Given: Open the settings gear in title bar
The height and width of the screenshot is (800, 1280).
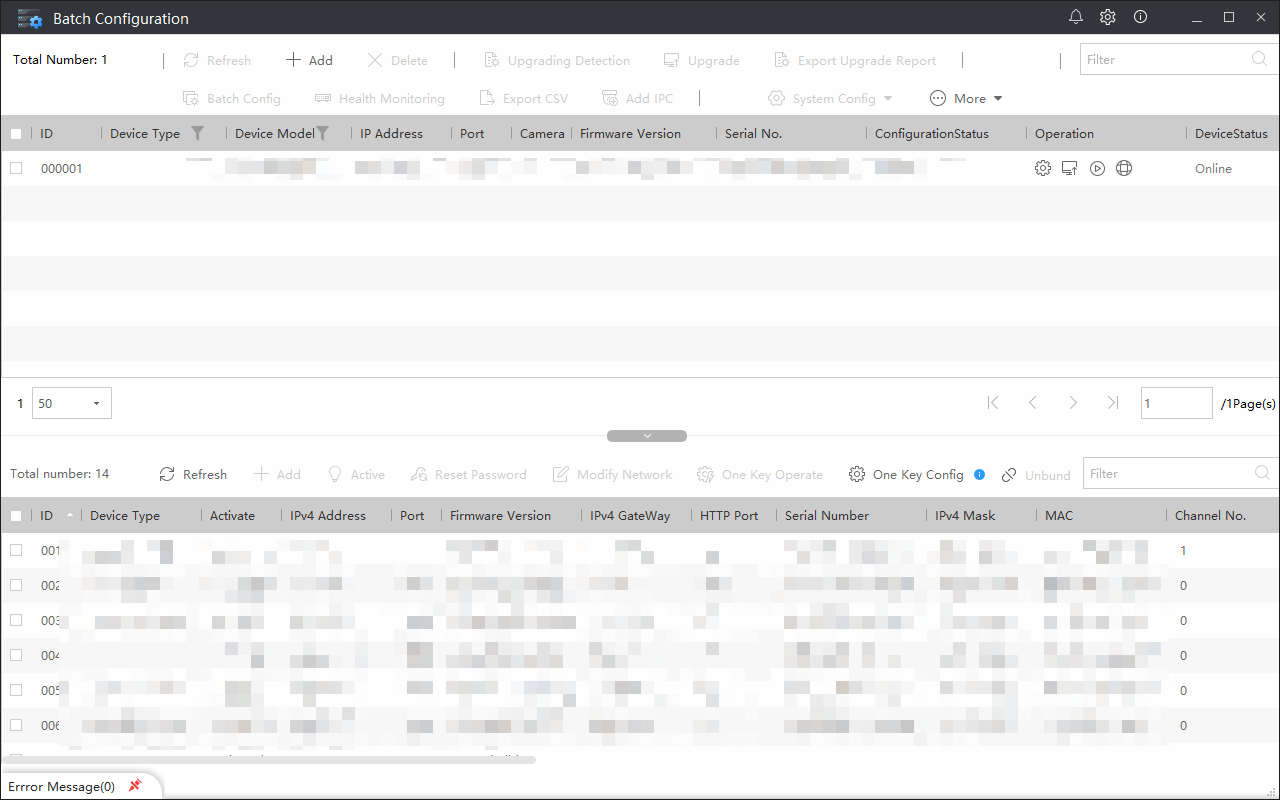Looking at the screenshot, I should pos(1108,17).
